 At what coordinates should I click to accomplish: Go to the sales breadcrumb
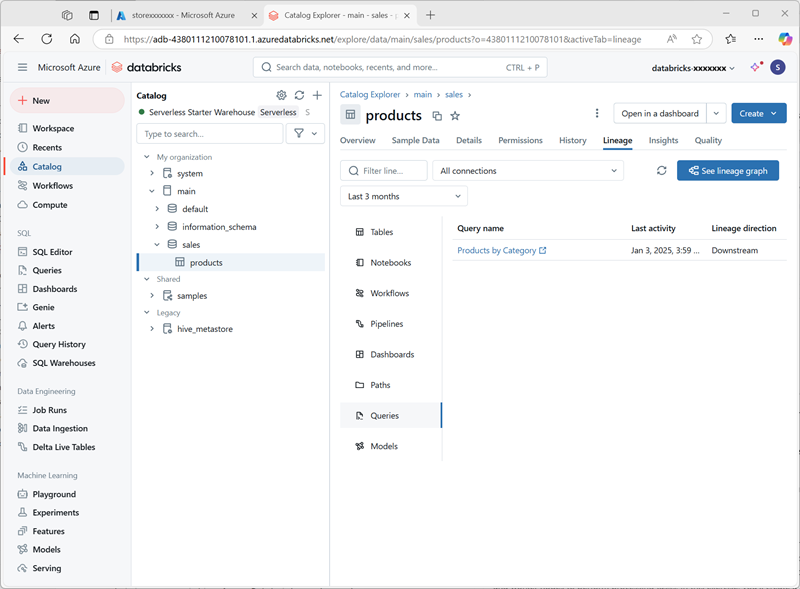[454, 94]
